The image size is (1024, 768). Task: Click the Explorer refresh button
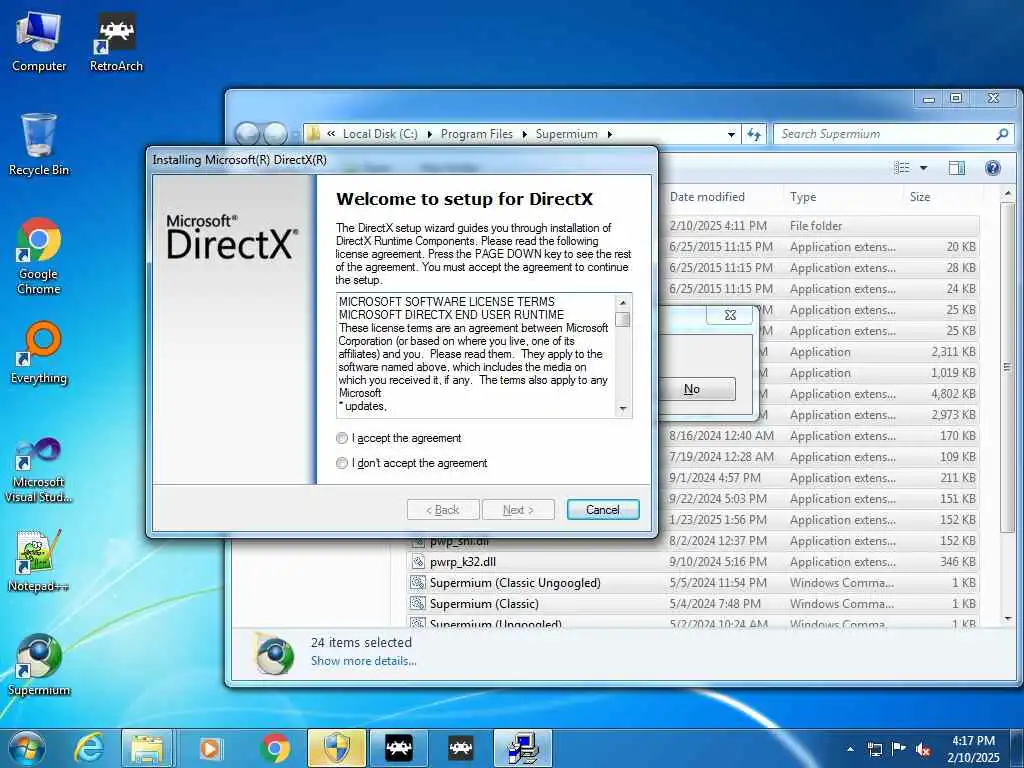click(x=754, y=134)
